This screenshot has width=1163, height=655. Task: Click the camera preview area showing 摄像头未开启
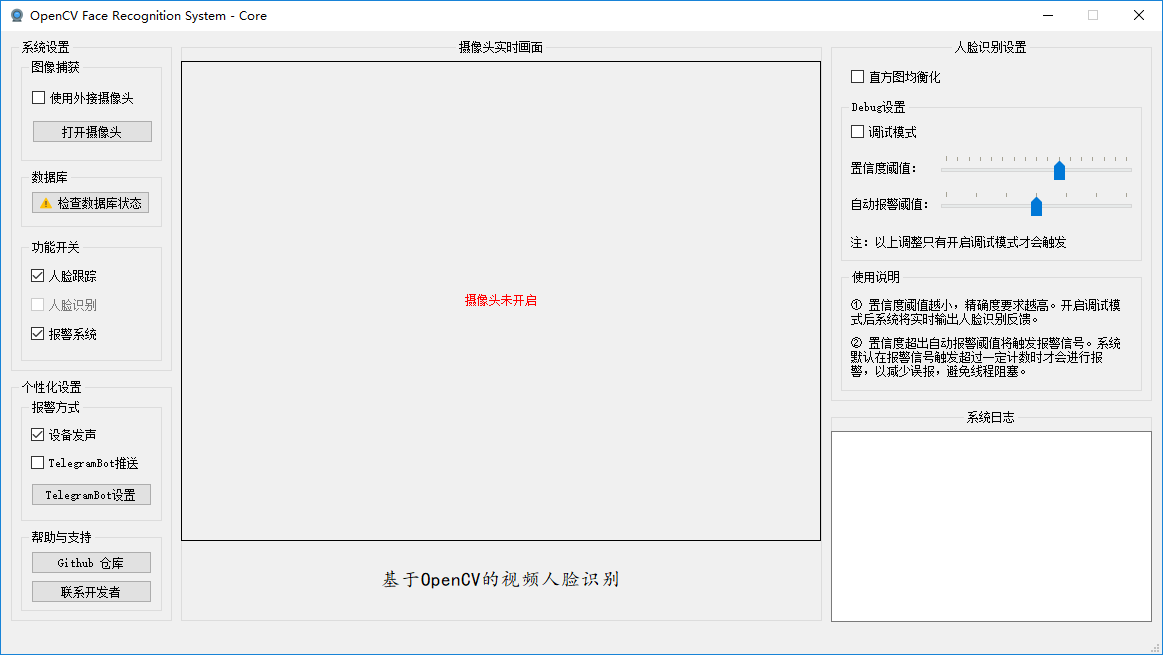[500, 299]
